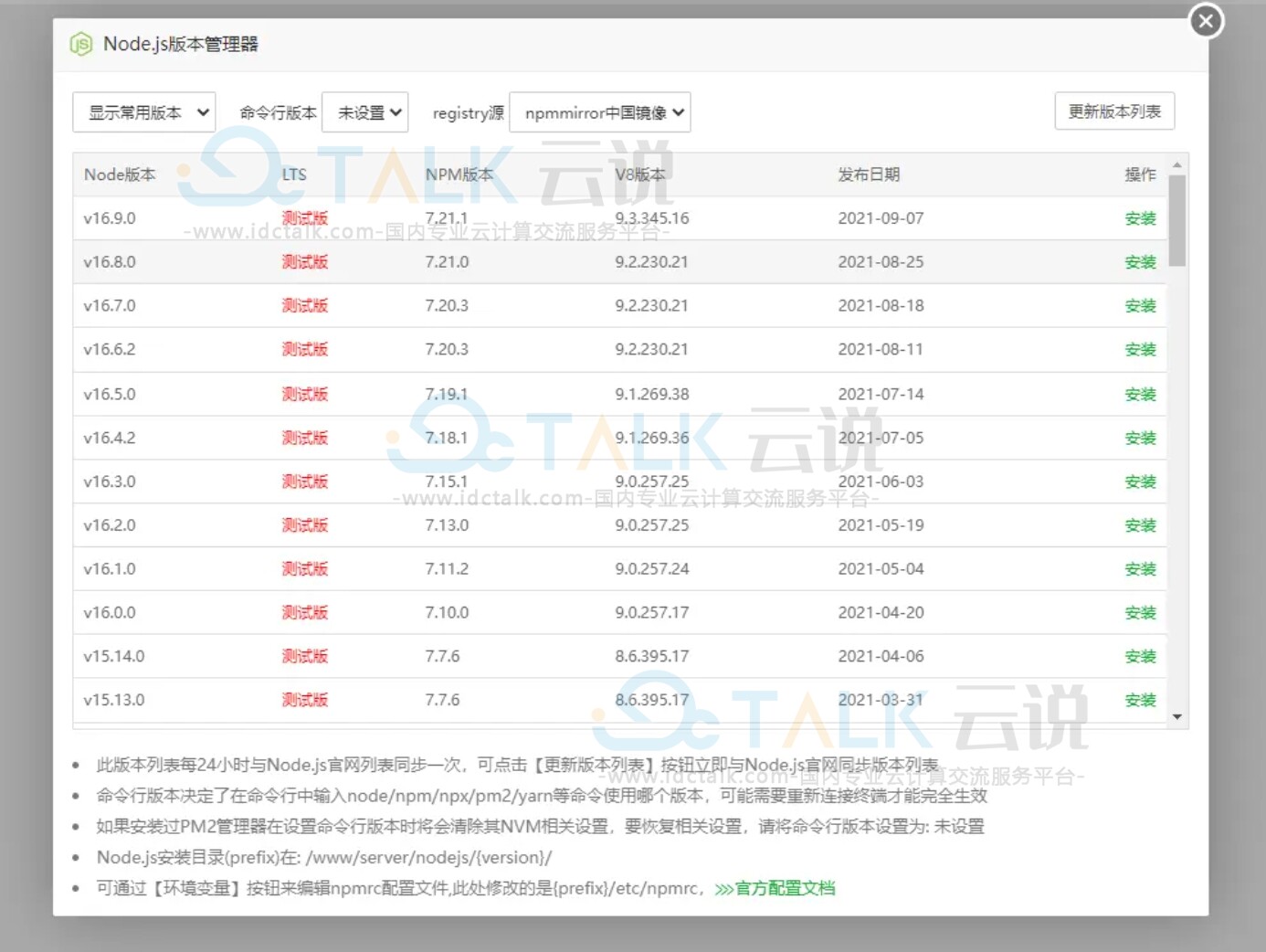Click release date 2021-04-20 cell
The image size is (1266, 952).
(x=881, y=613)
